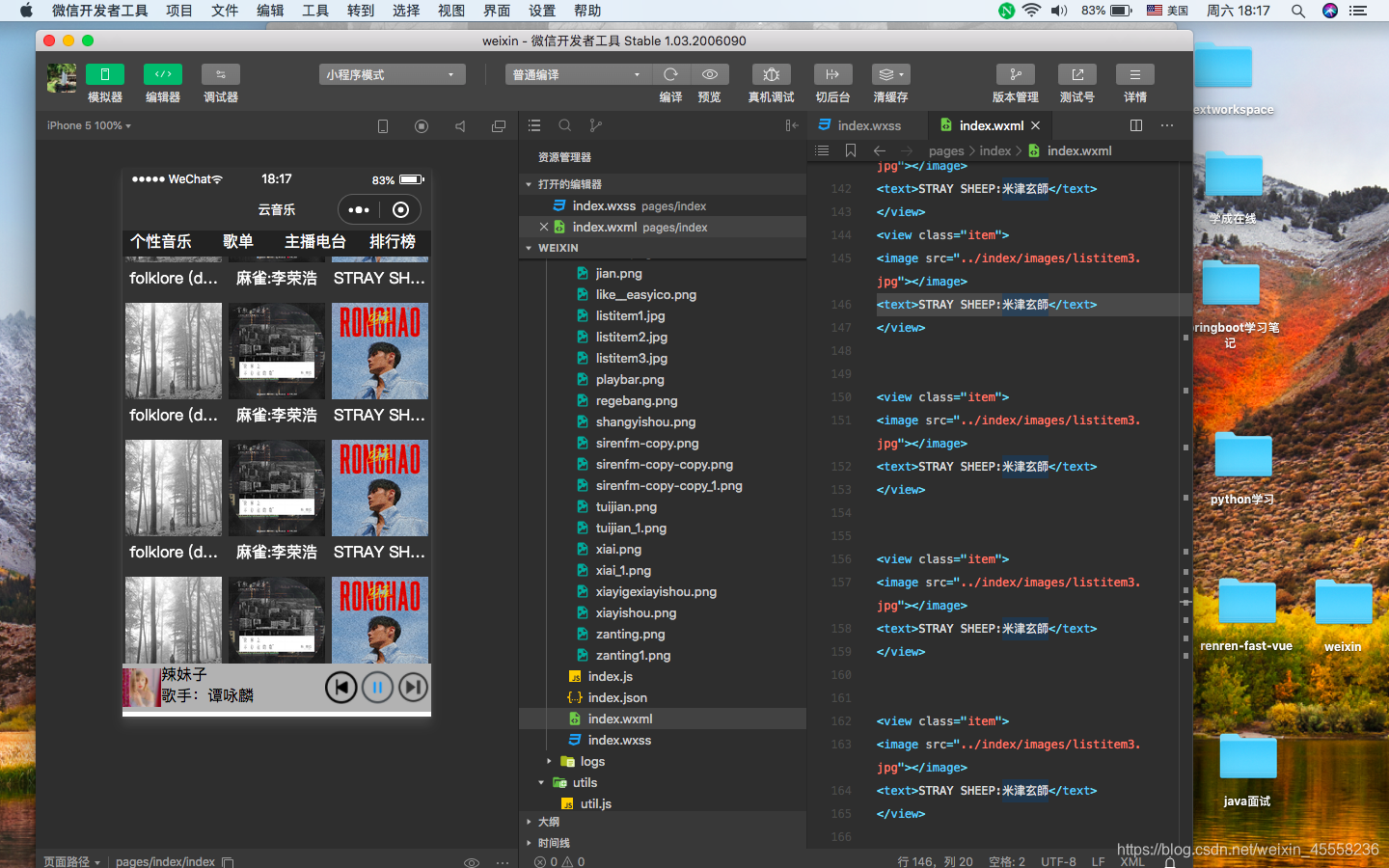Tap the mini program capsule close circle

click(401, 209)
